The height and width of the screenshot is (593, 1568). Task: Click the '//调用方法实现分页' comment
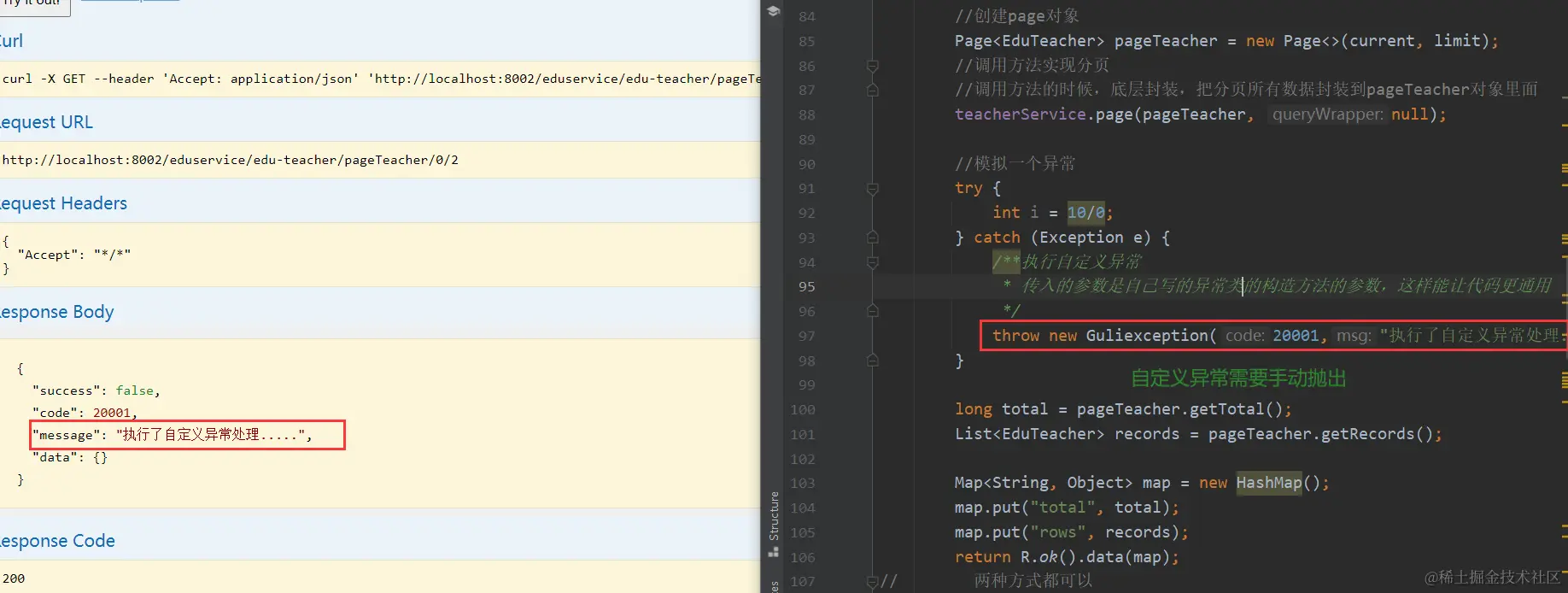click(x=1032, y=66)
